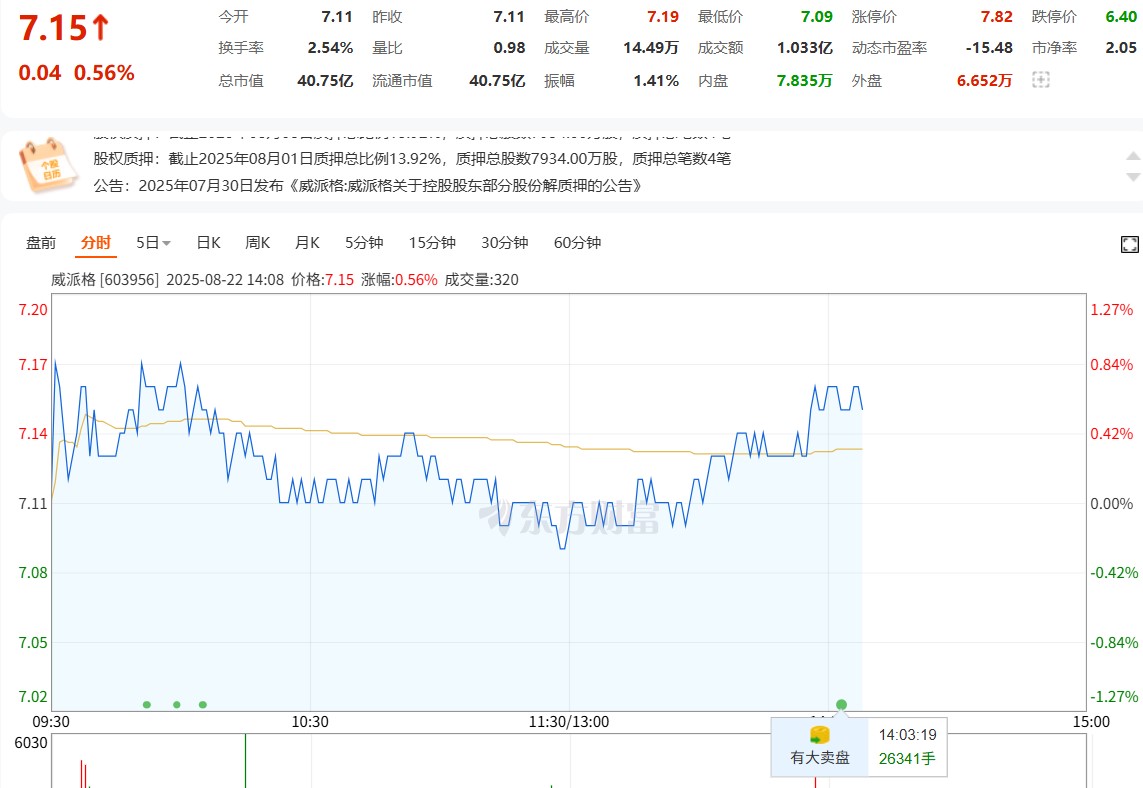Click the current price 7.15
1143x788 pixels.
tap(53, 28)
